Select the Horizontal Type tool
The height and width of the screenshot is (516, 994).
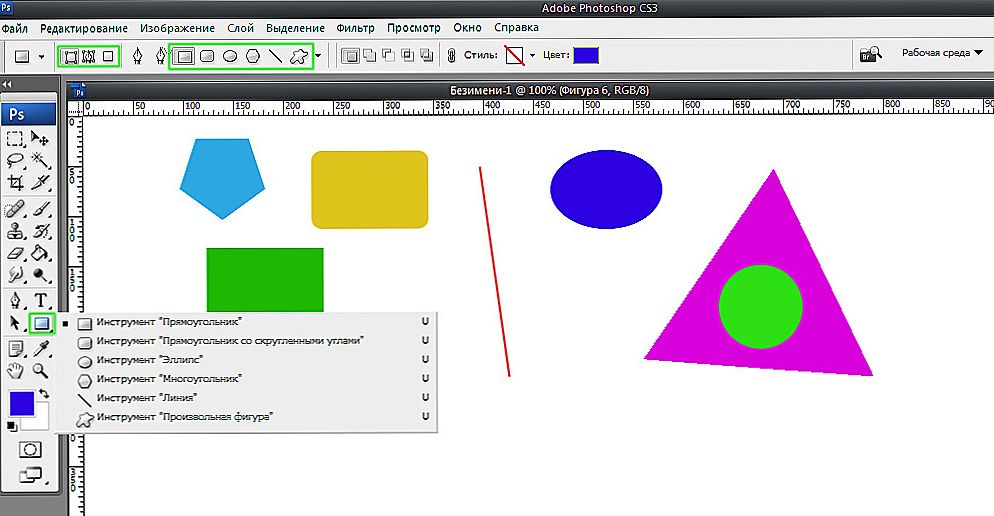[41, 299]
